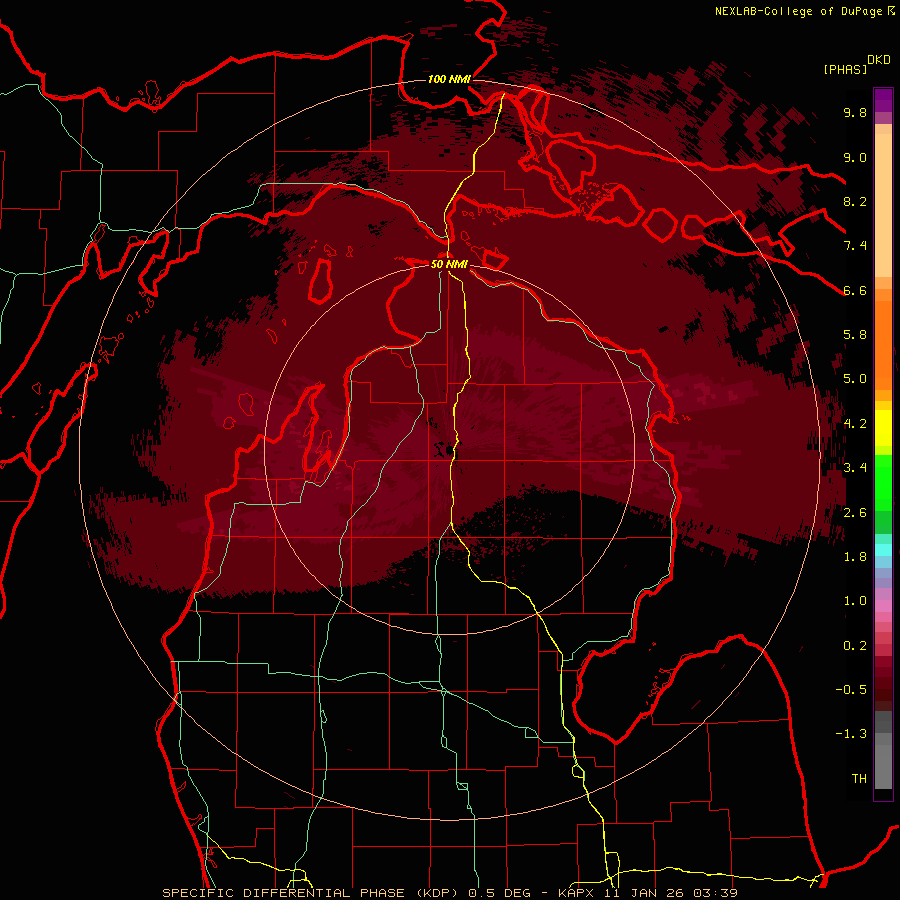Click the 9.0 legend value
900x900 pixels.
click(x=855, y=157)
